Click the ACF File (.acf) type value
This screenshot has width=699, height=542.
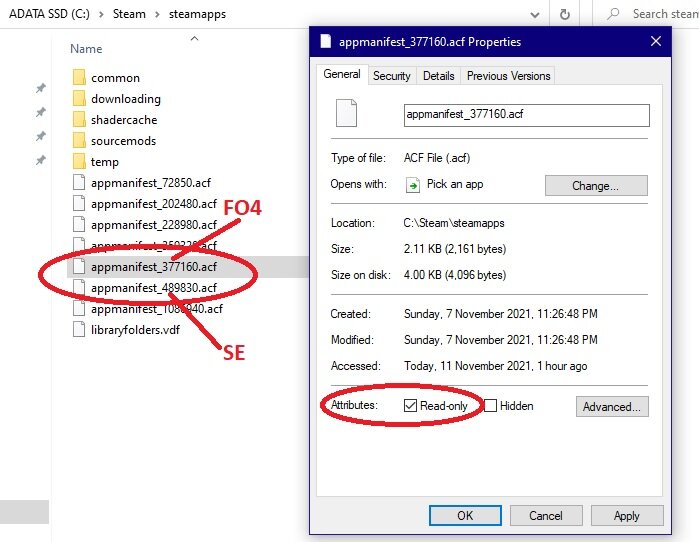437,158
